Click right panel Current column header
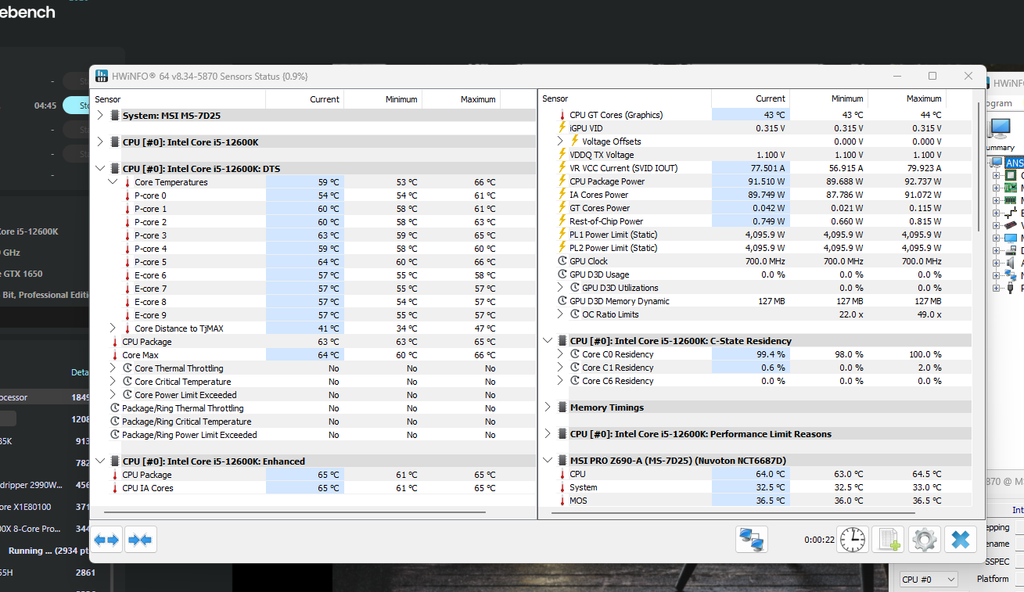 click(x=750, y=99)
